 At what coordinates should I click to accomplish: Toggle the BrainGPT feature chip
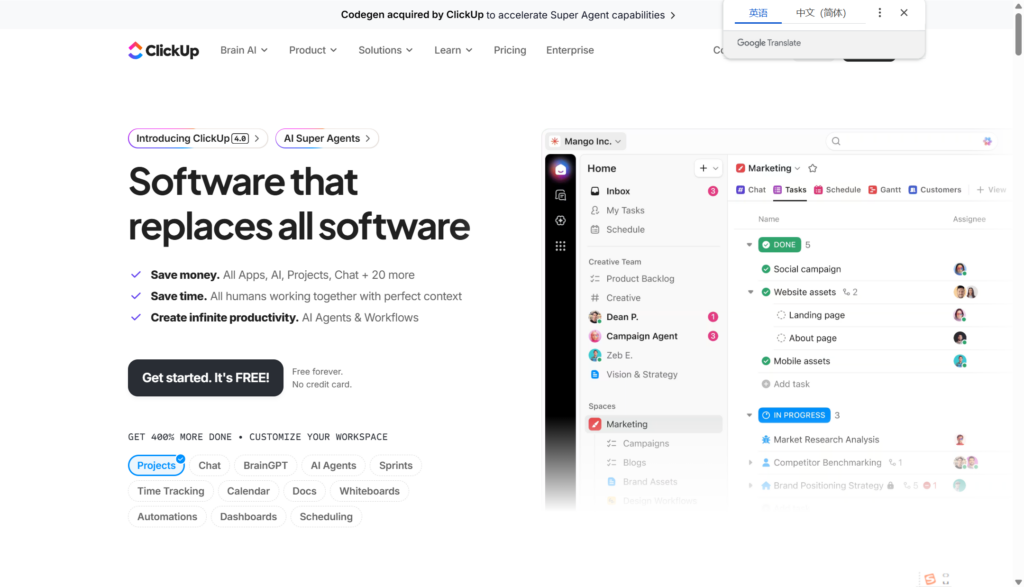click(265, 465)
